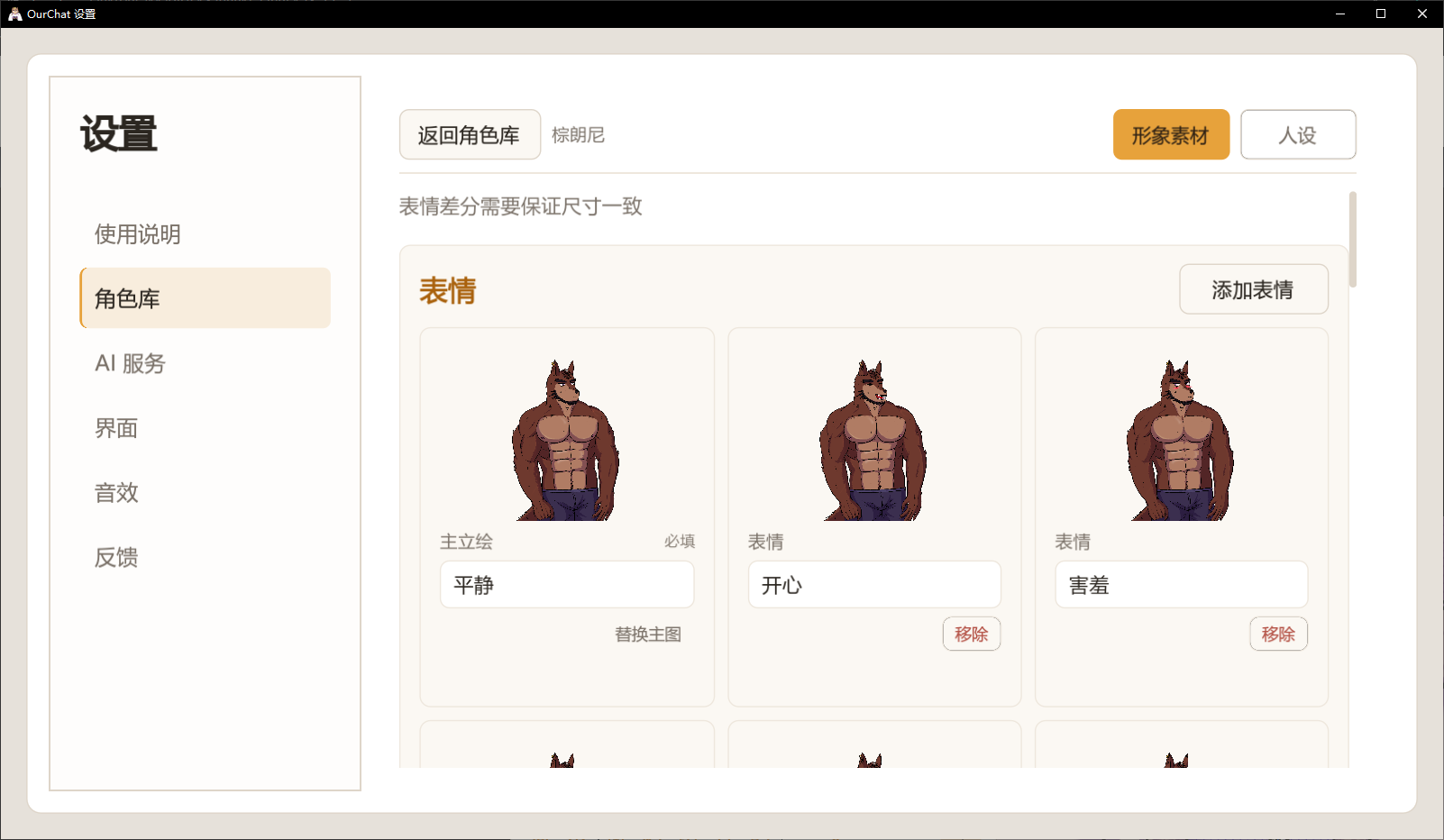Click 替换主图 under the main portrait
Viewport: 1444px width, 840px height.
(x=648, y=635)
